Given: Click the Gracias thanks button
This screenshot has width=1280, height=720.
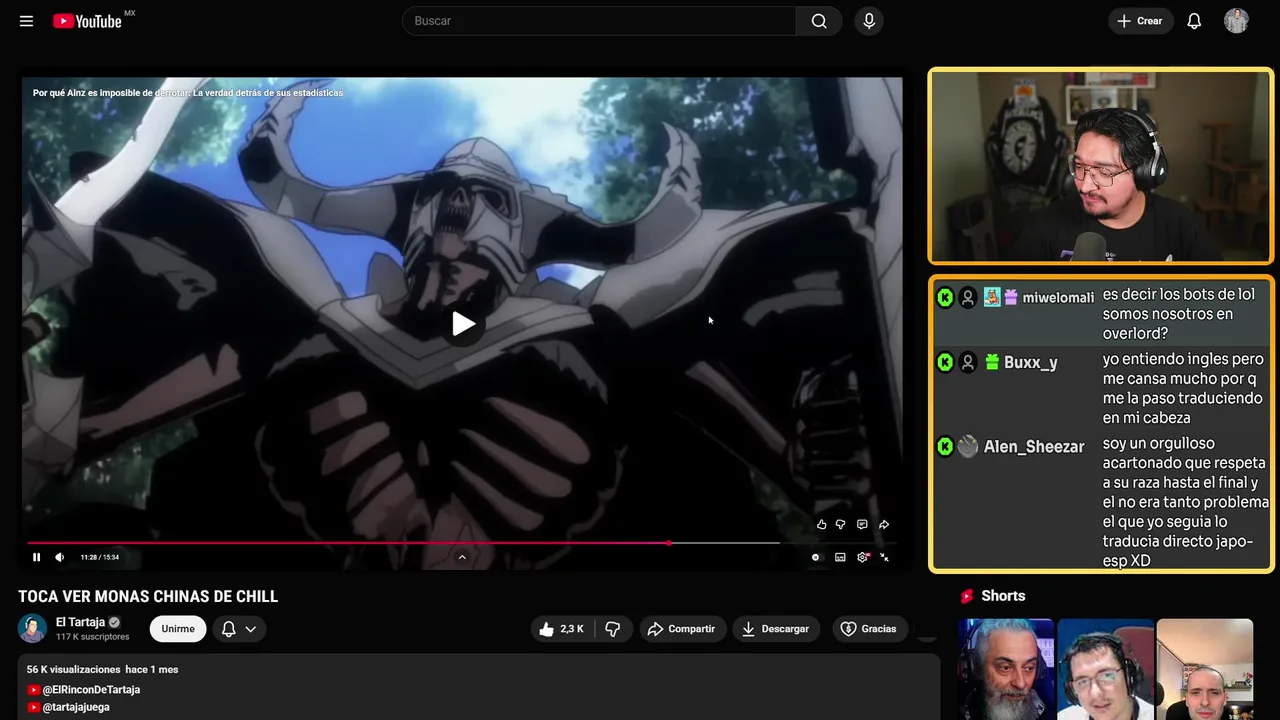Looking at the screenshot, I should 869,629.
